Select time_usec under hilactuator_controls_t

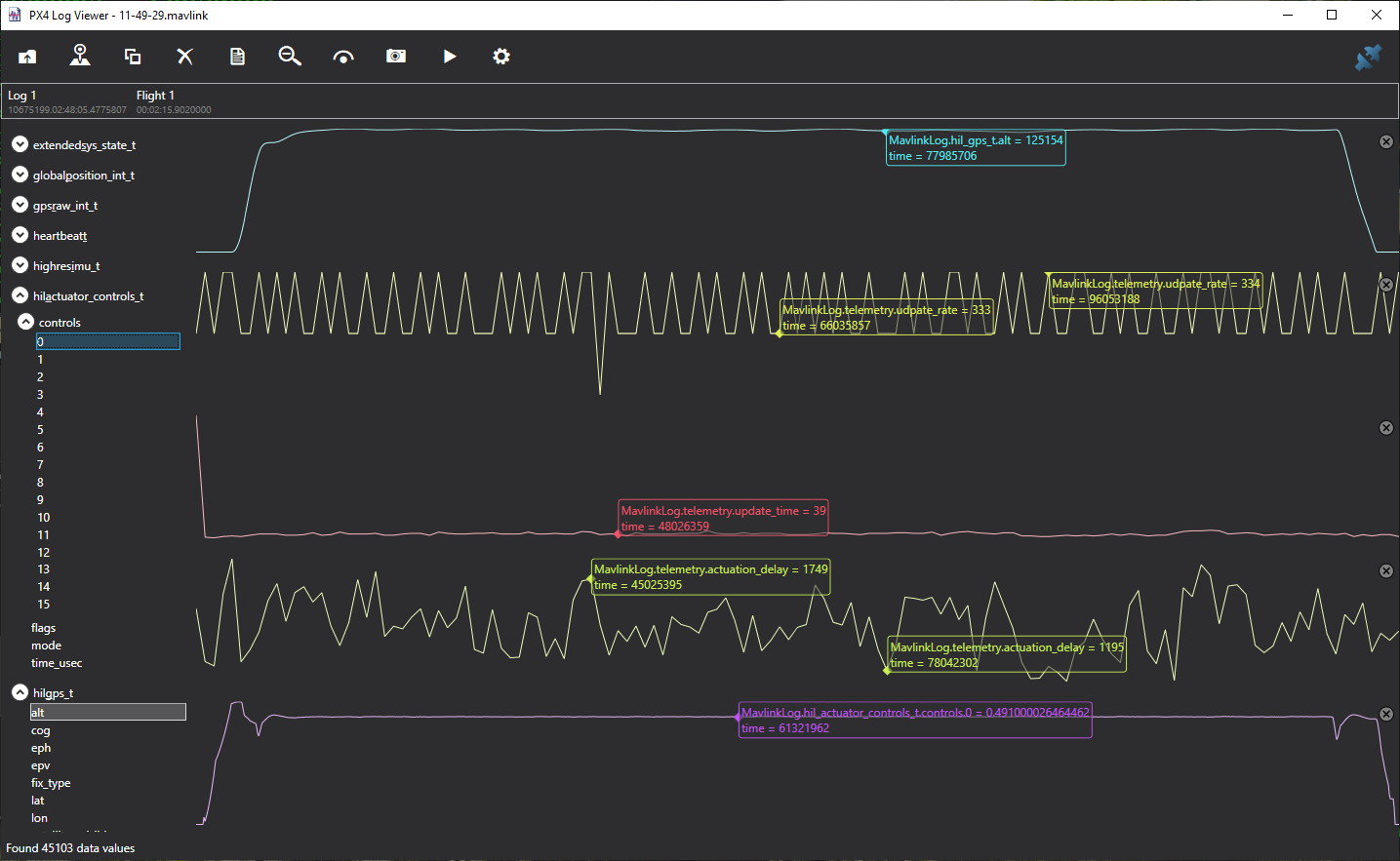[x=57, y=663]
